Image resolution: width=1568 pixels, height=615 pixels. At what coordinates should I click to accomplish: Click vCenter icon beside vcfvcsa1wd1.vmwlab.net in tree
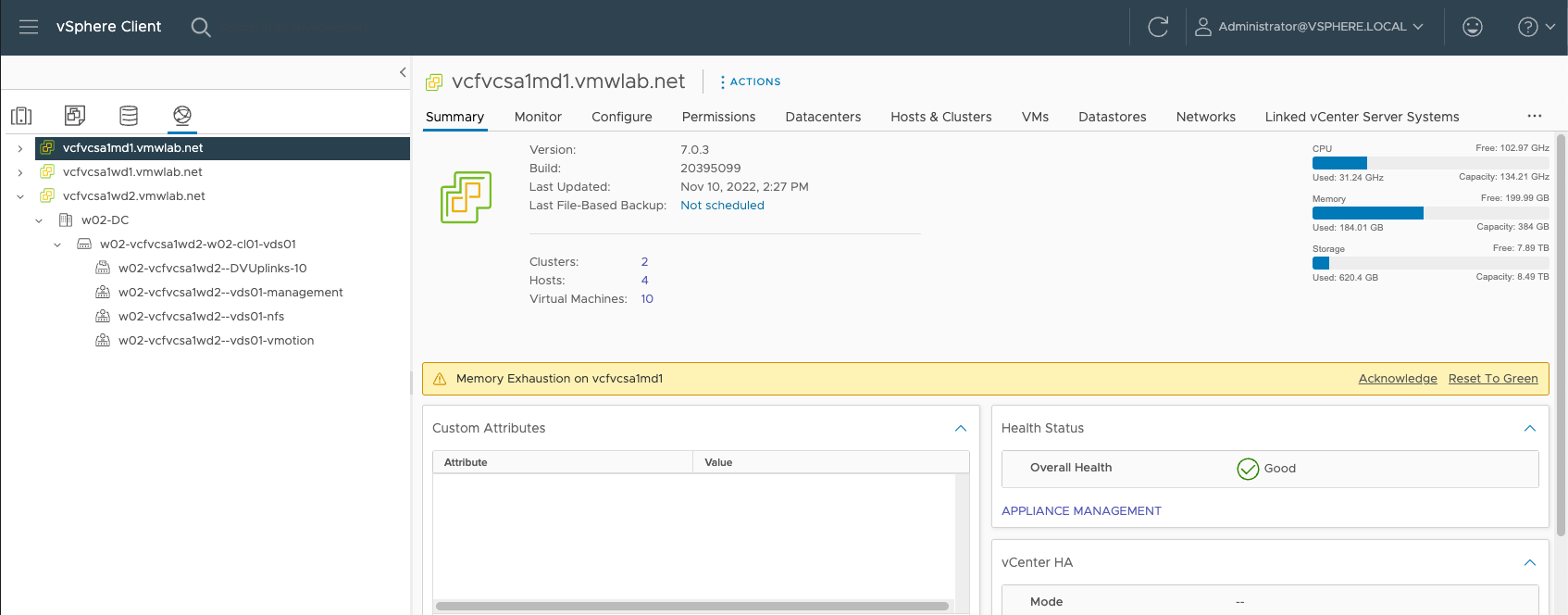pos(47,171)
